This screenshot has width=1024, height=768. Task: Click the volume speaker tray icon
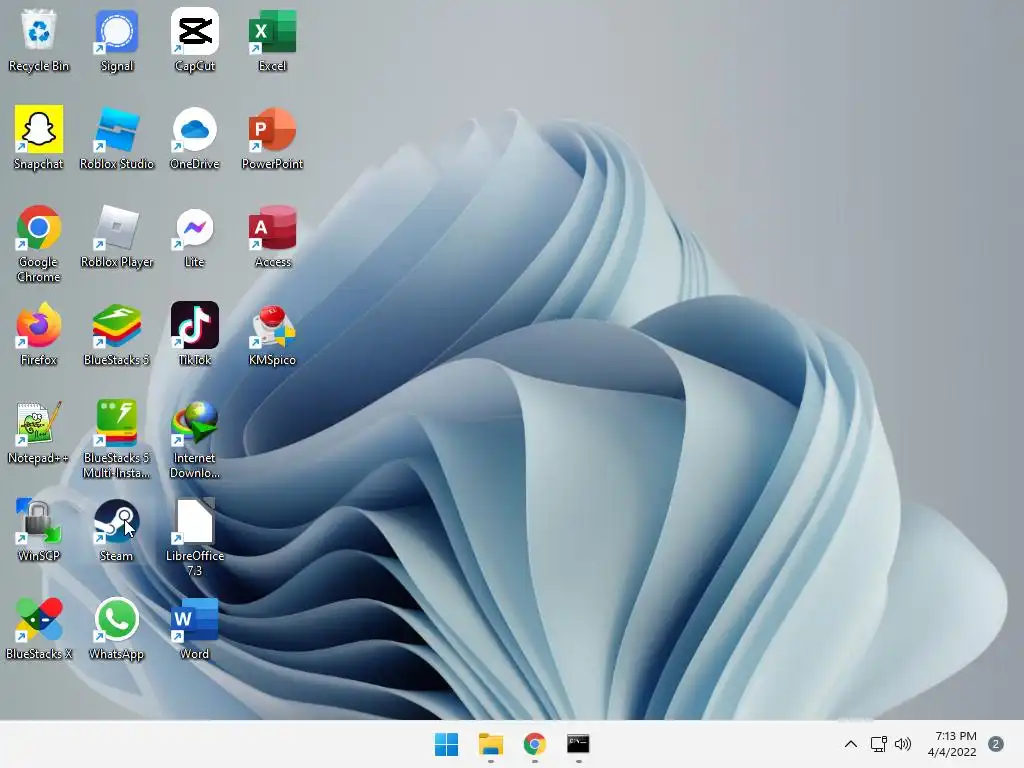903,744
